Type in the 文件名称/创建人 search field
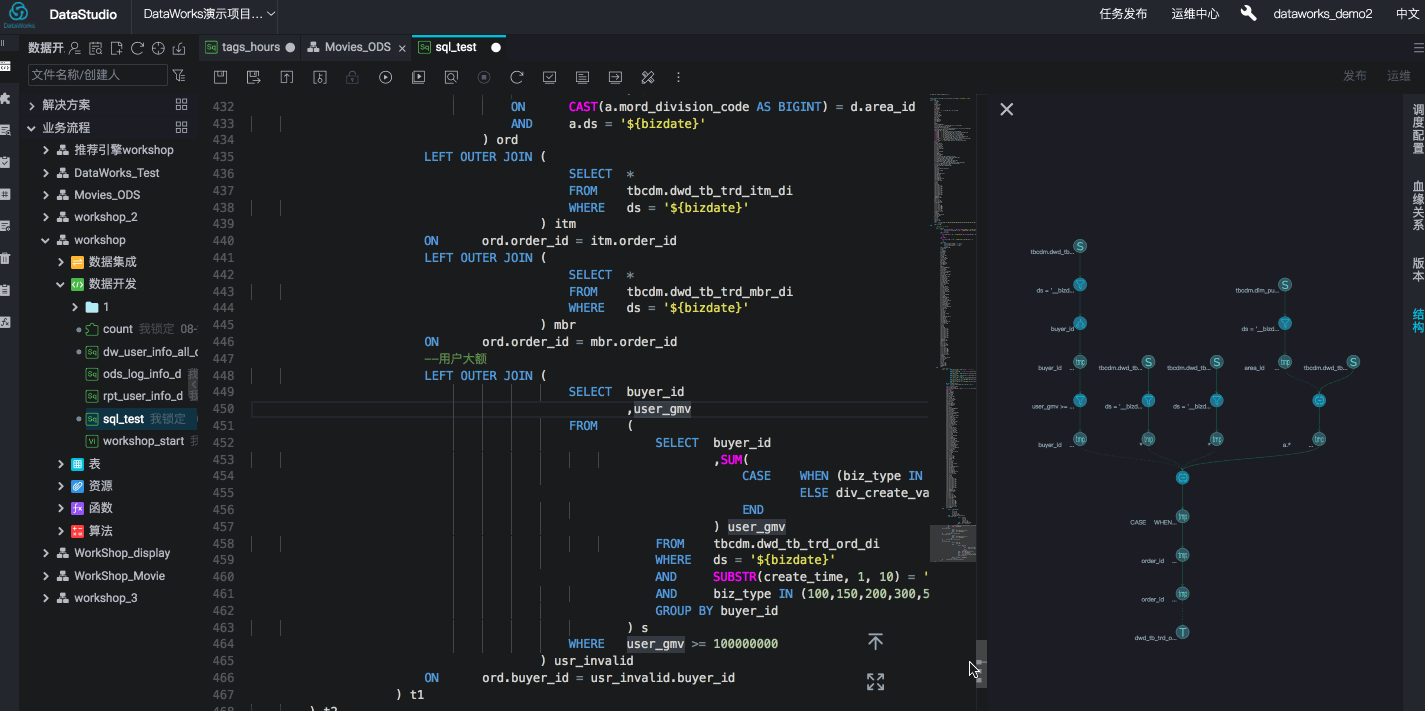The width and height of the screenshot is (1425, 711). point(97,75)
